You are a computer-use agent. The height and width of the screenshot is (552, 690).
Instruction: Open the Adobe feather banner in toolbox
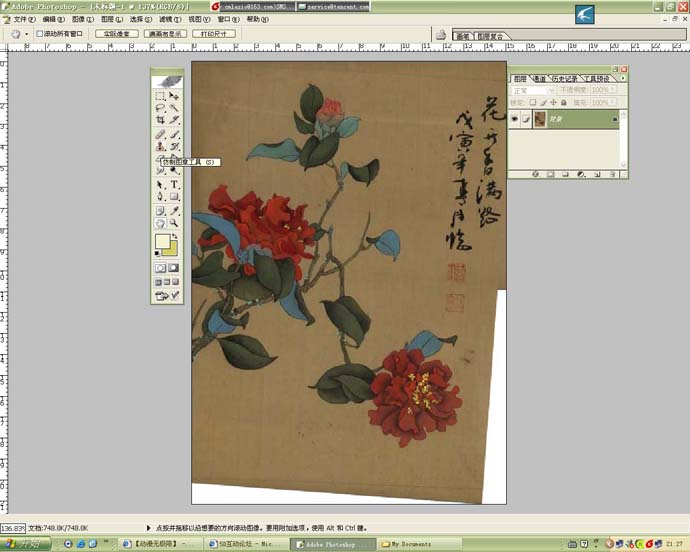click(167, 81)
